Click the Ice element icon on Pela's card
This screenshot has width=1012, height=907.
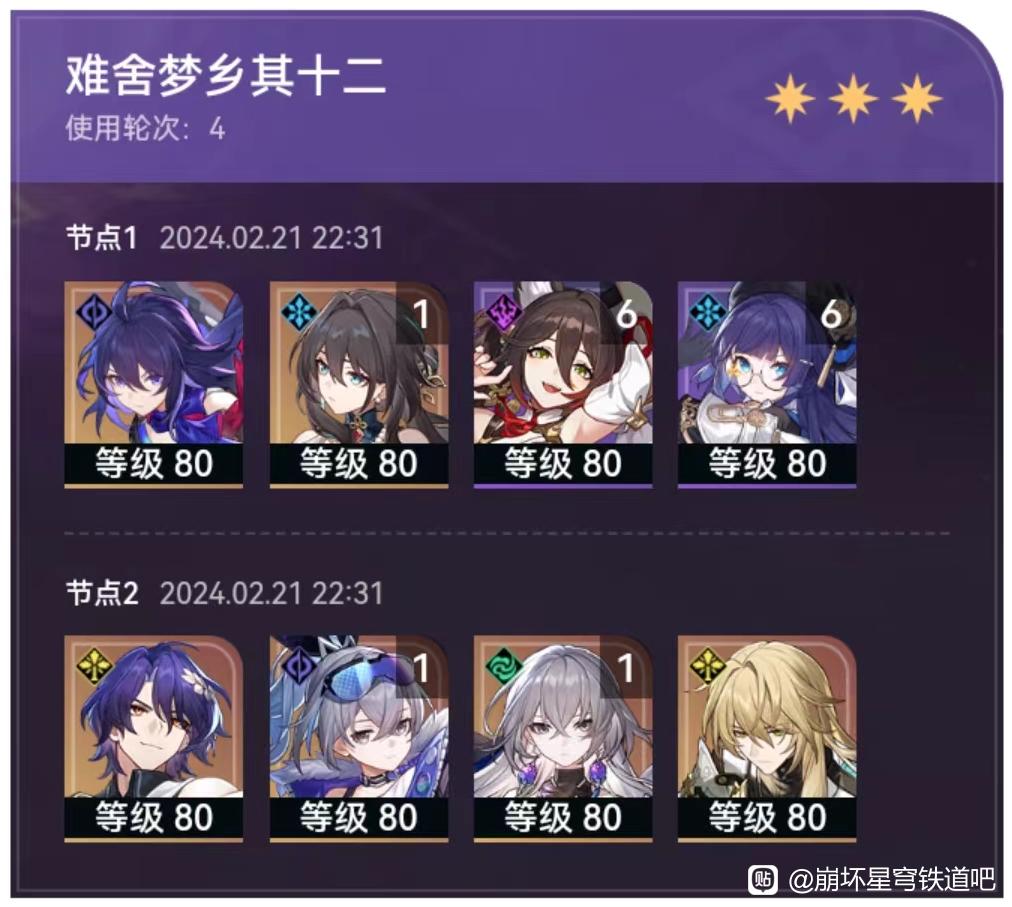click(x=707, y=311)
